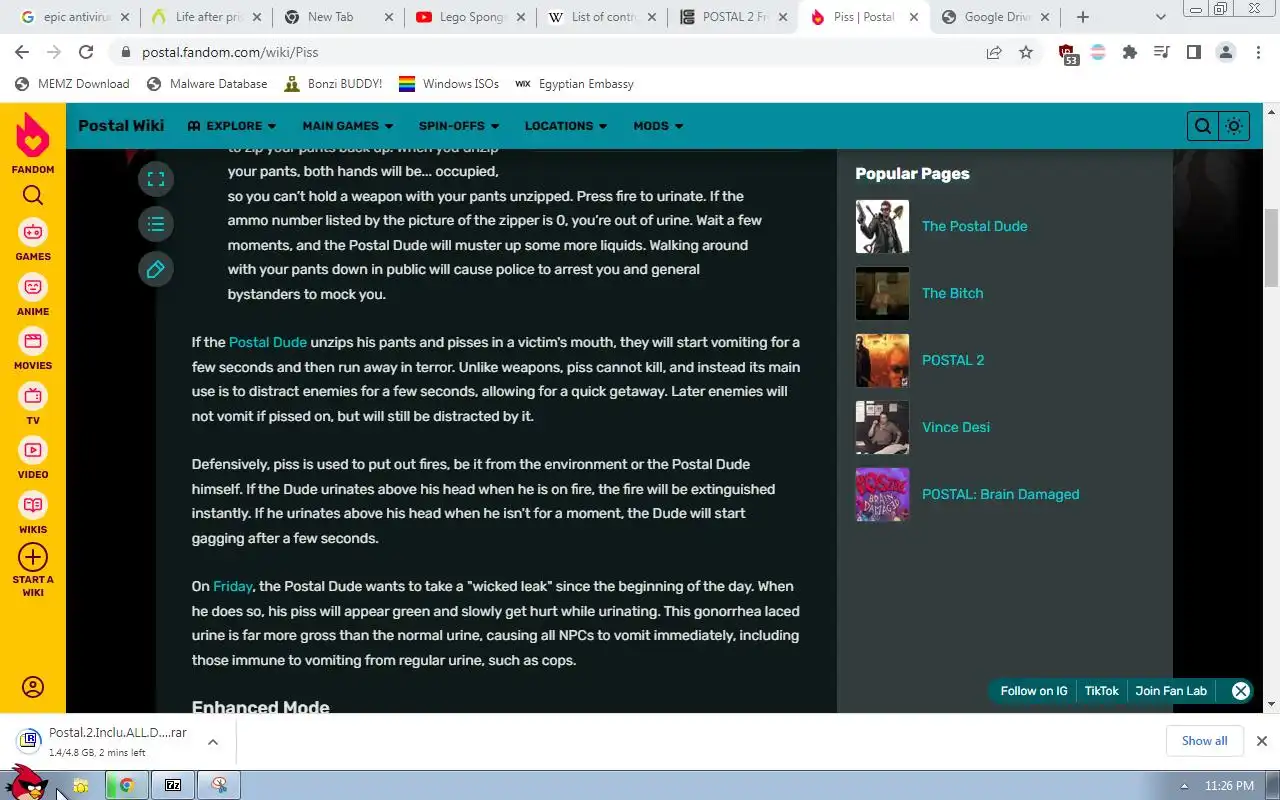Open the Fandom sidebar search icon
The width and height of the screenshot is (1280, 800).
click(x=33, y=195)
